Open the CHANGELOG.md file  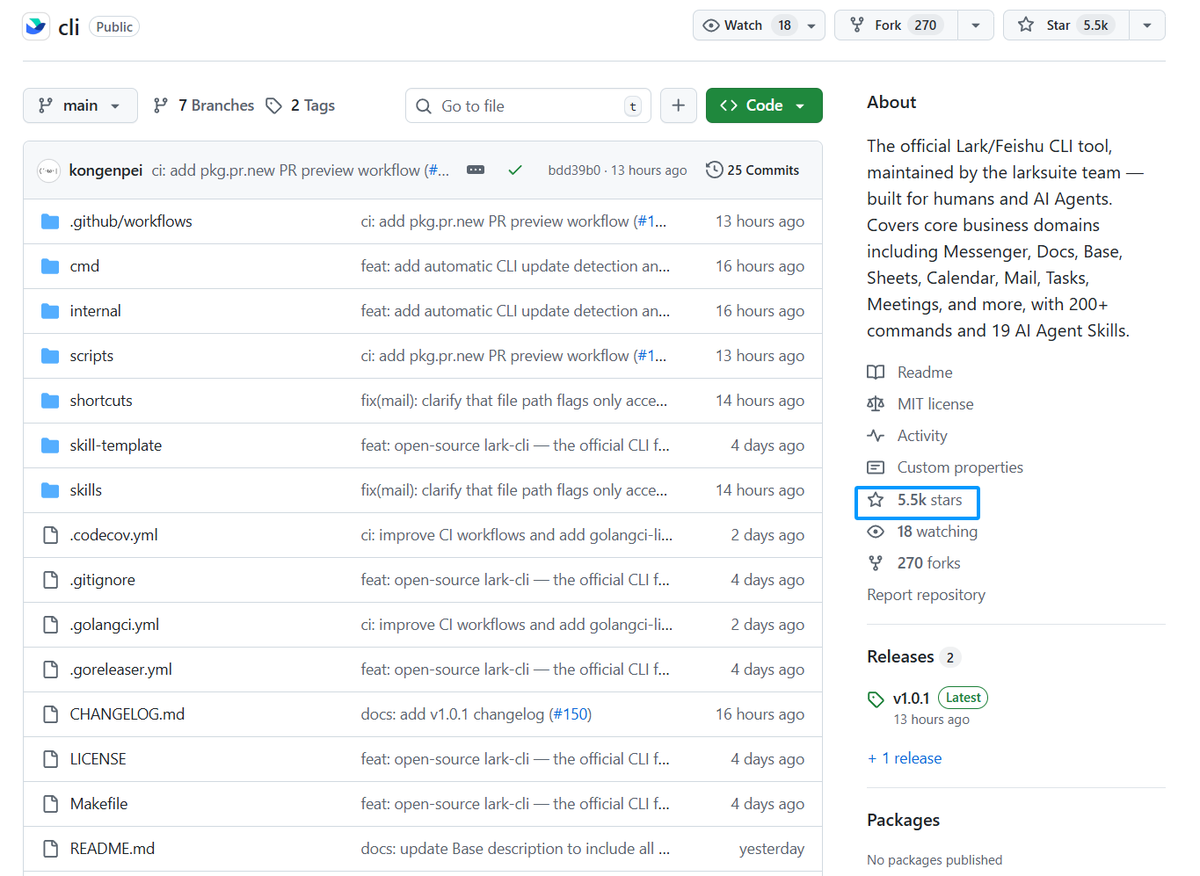[x=127, y=714]
